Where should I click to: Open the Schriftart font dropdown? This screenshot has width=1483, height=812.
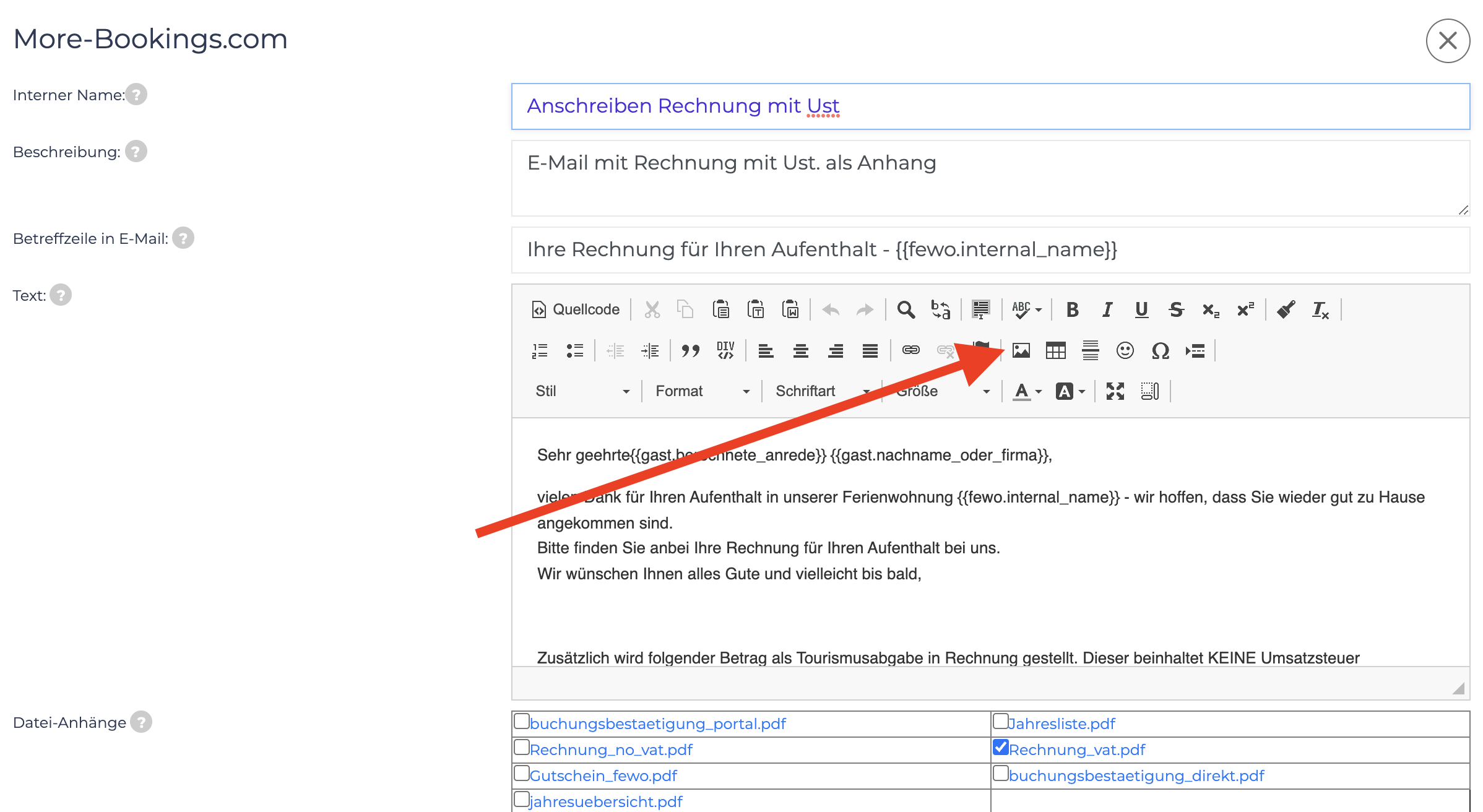coord(822,391)
